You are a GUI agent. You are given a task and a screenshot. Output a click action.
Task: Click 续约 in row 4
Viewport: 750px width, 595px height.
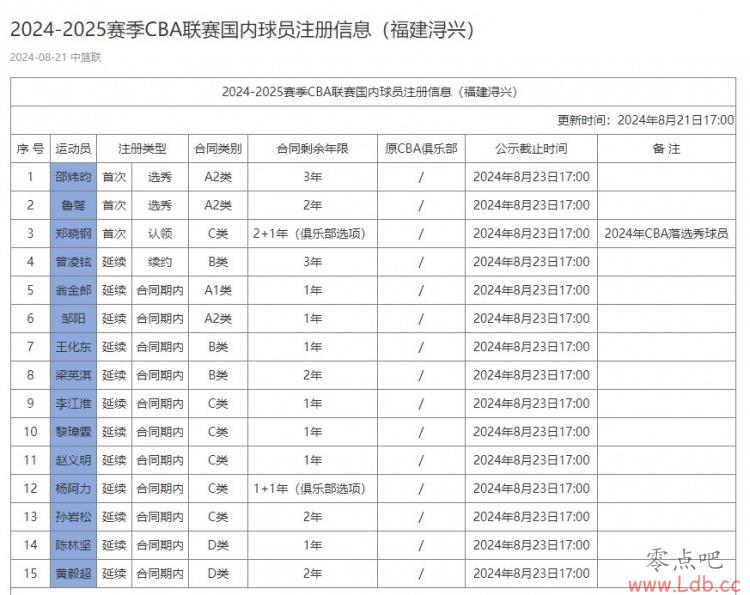[160, 262]
